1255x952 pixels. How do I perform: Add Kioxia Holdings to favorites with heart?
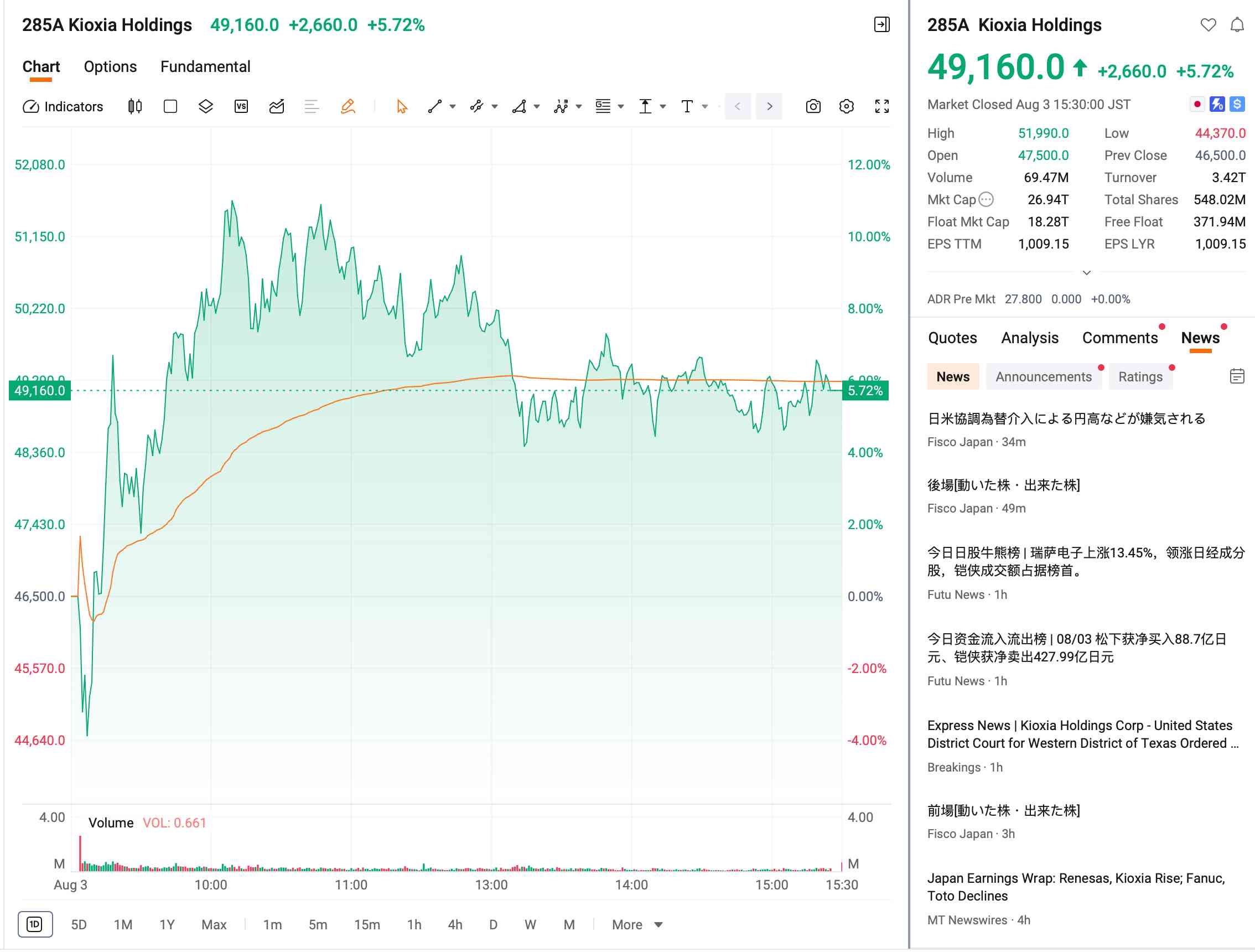point(1208,25)
